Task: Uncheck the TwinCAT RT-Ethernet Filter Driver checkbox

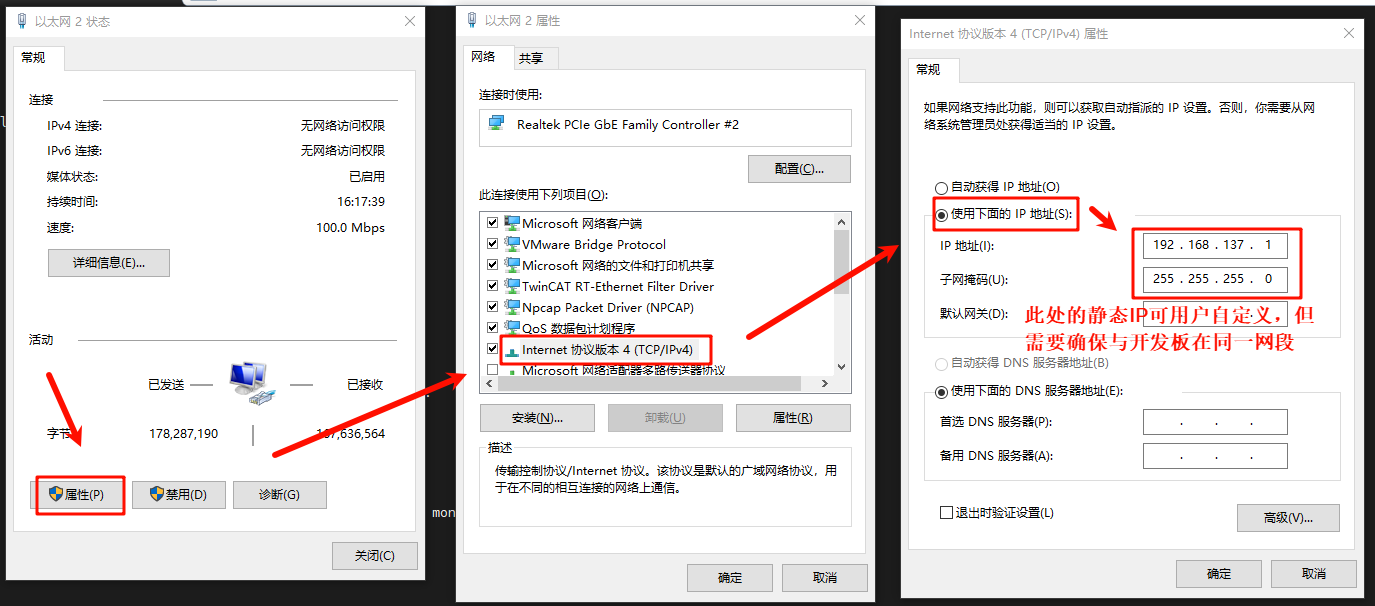Action: [492, 286]
